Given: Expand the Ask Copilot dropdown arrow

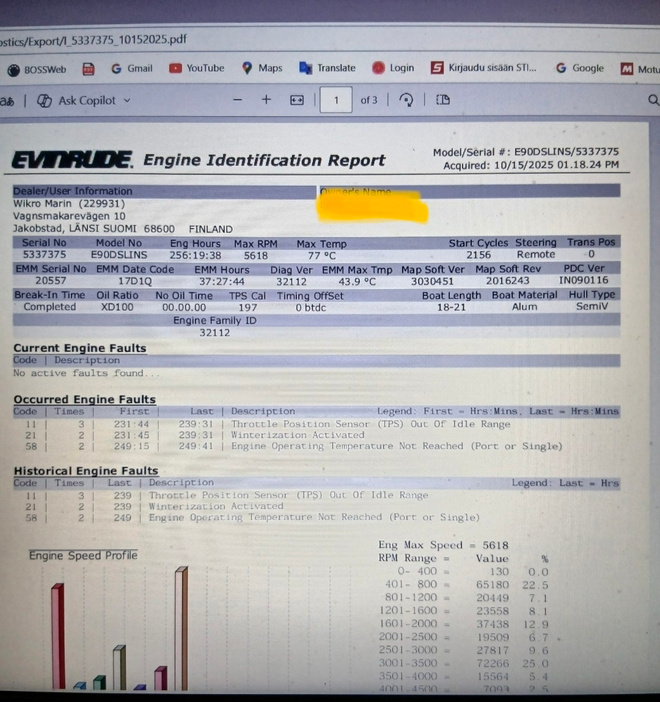Looking at the screenshot, I should click(x=127, y=101).
